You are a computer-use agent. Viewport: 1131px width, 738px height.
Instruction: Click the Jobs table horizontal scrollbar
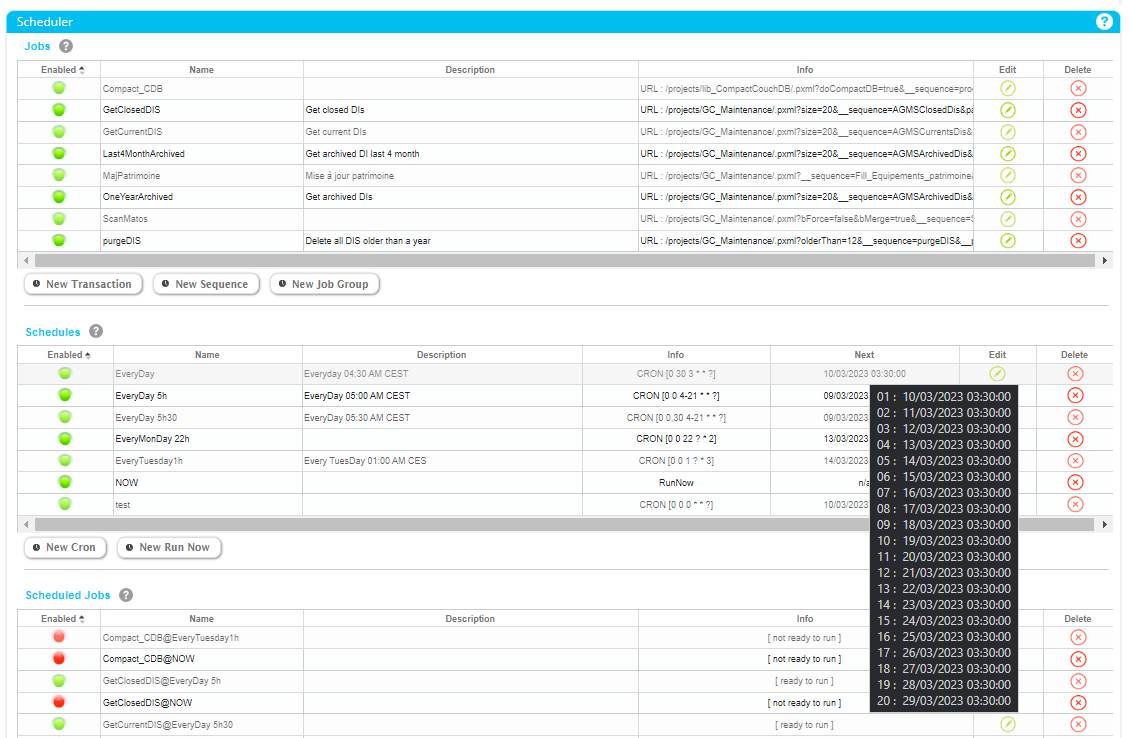560,260
